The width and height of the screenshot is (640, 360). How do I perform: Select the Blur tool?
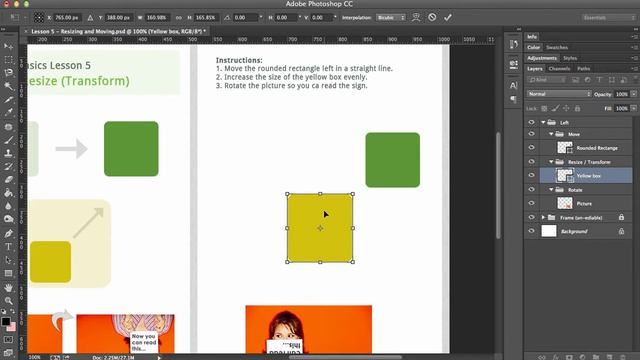tap(8, 206)
